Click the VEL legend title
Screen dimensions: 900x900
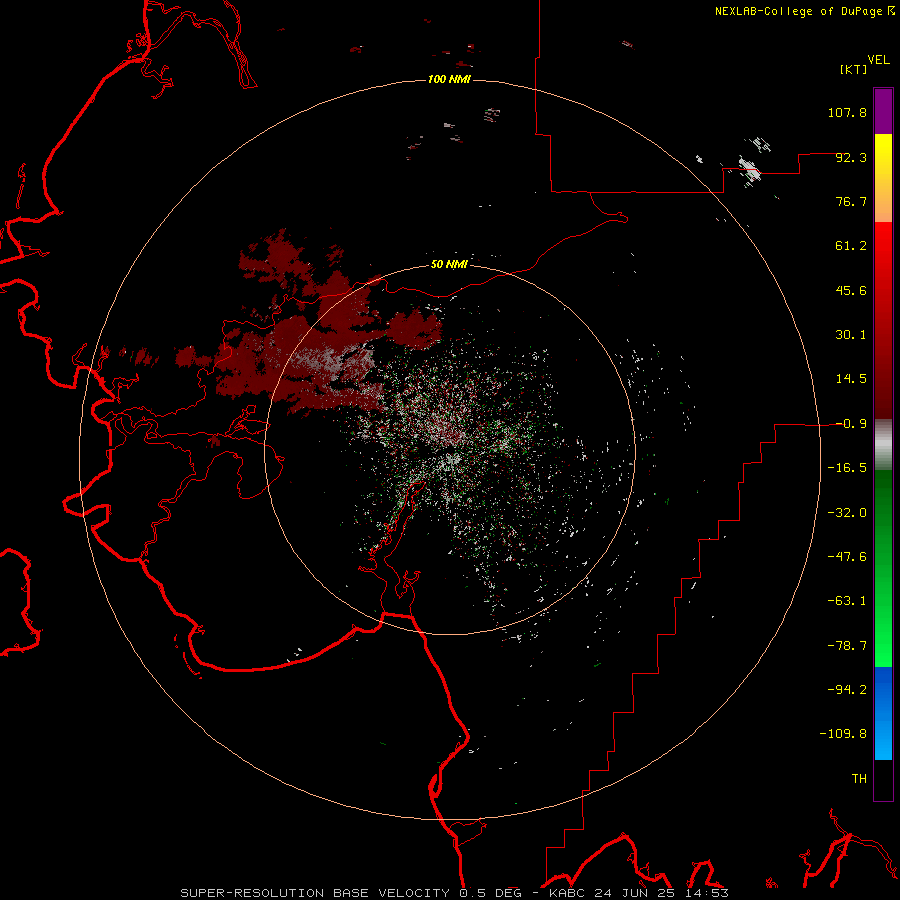tap(878, 60)
